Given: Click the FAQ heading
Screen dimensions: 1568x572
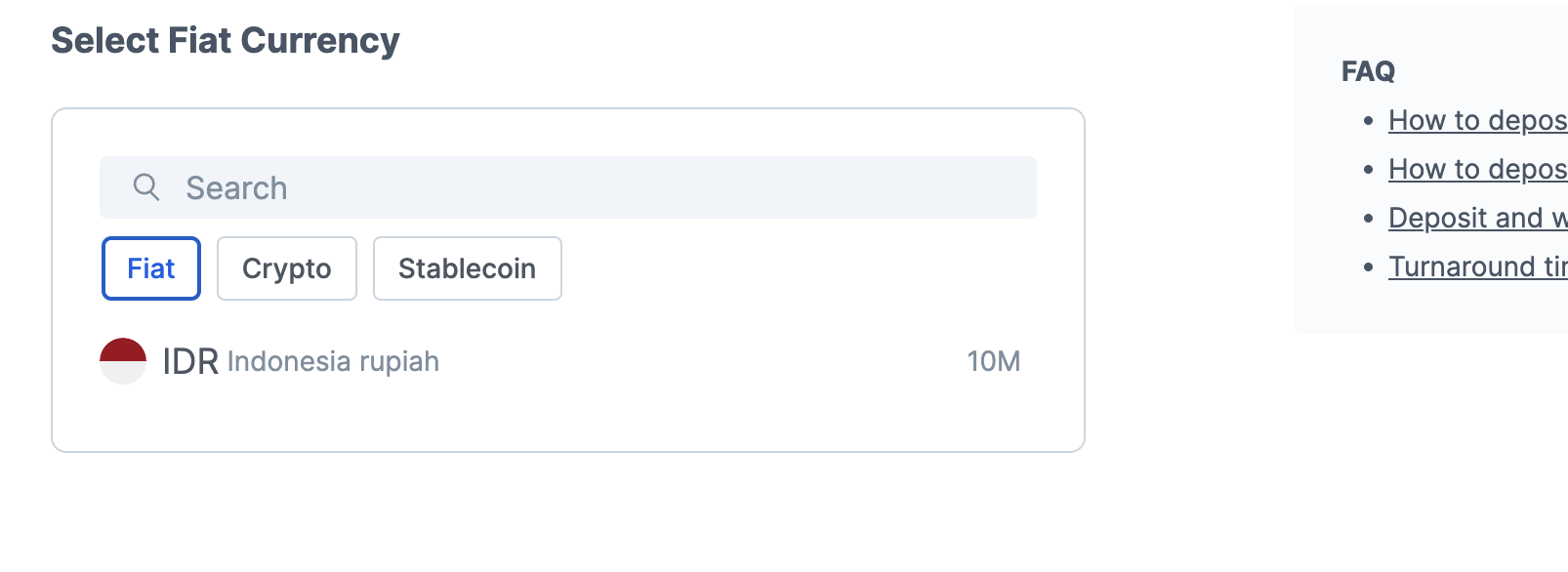Looking at the screenshot, I should [x=1368, y=71].
